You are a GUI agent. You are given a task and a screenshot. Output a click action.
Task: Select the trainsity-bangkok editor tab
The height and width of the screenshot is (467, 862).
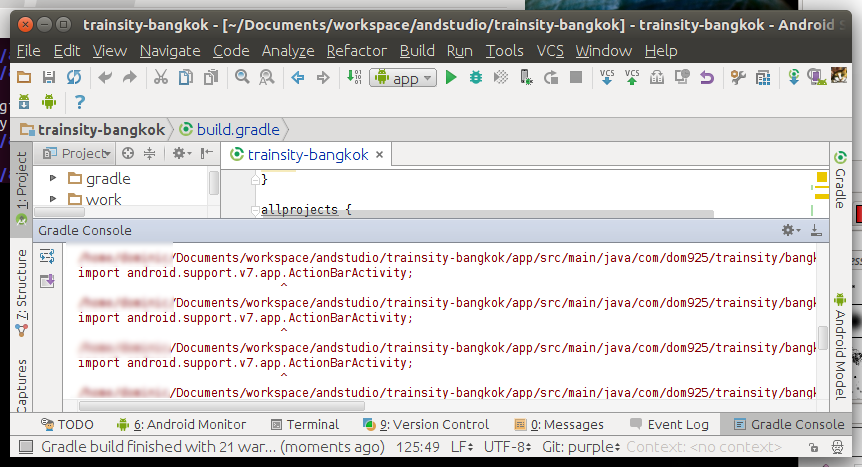pos(306,155)
